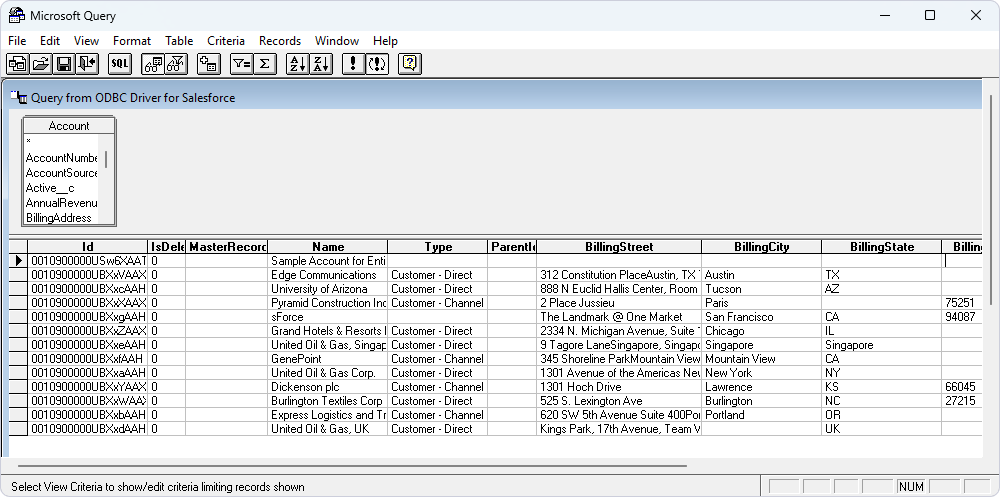Click the GenePoint name cell
This screenshot has width=1000, height=497.
tap(328, 359)
